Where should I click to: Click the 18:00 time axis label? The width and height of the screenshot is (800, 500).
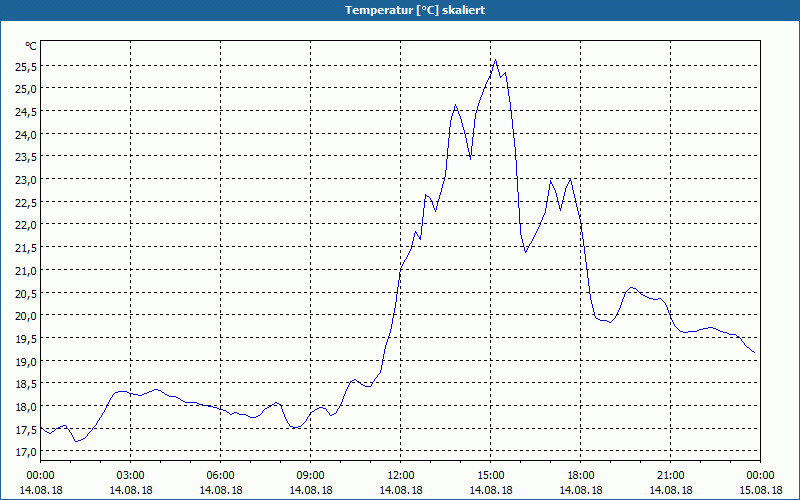click(581, 476)
